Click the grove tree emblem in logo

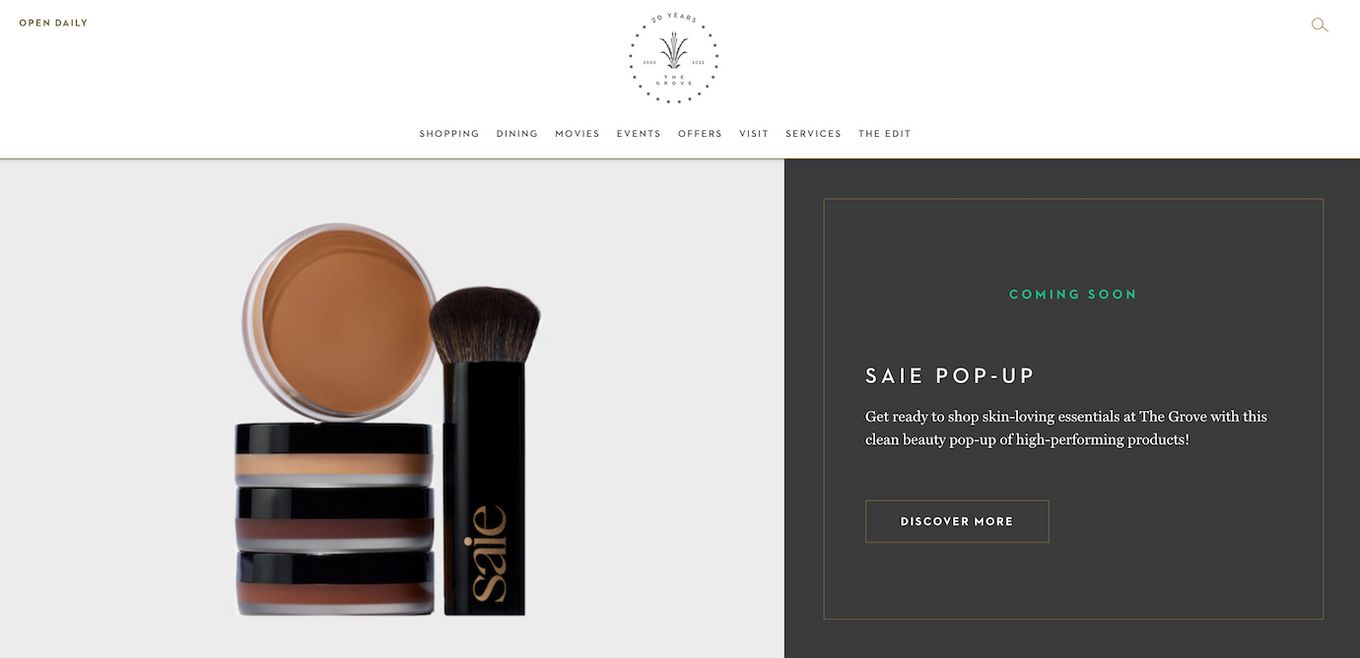[x=673, y=50]
